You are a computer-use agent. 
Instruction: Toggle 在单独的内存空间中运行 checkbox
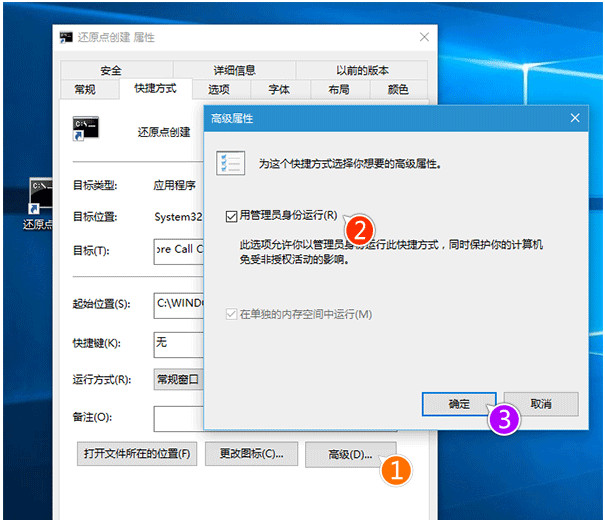(x=232, y=315)
